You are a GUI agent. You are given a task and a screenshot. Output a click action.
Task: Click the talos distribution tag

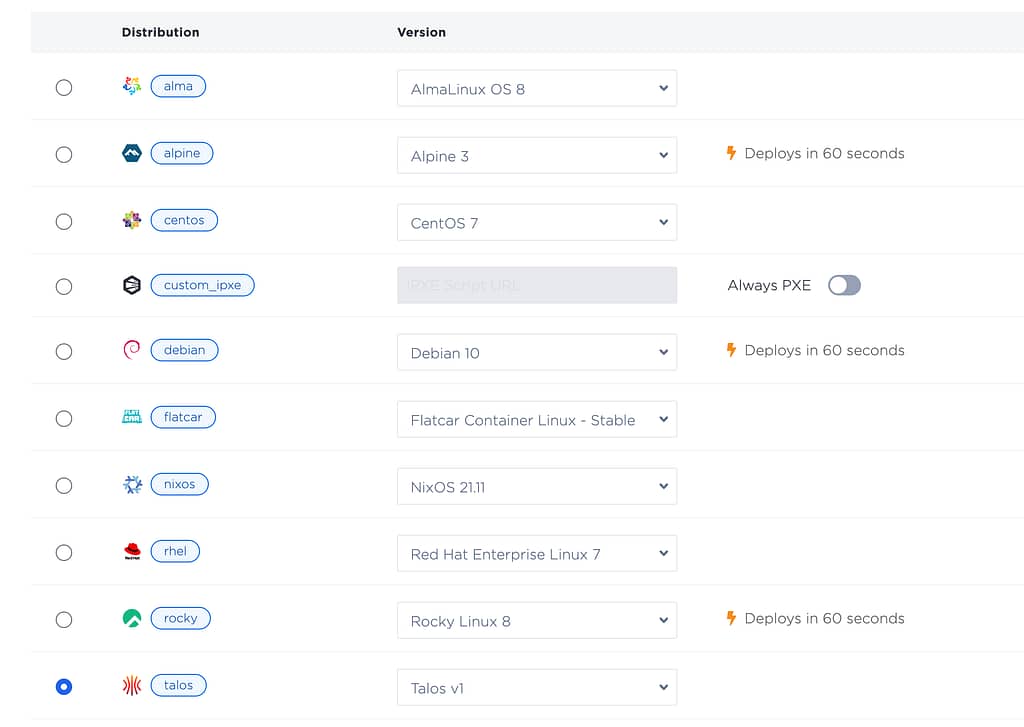tap(178, 685)
